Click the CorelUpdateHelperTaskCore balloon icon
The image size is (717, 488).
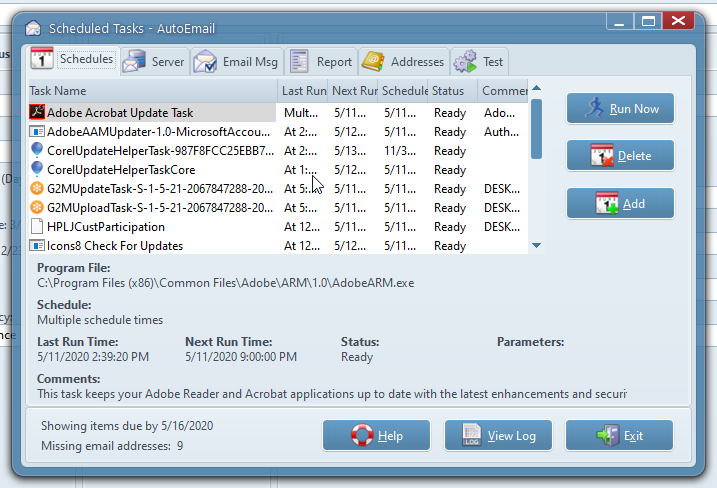[37, 170]
